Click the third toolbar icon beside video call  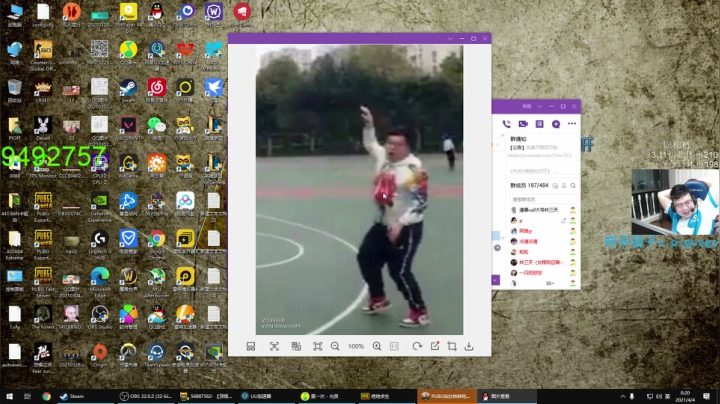(540, 124)
